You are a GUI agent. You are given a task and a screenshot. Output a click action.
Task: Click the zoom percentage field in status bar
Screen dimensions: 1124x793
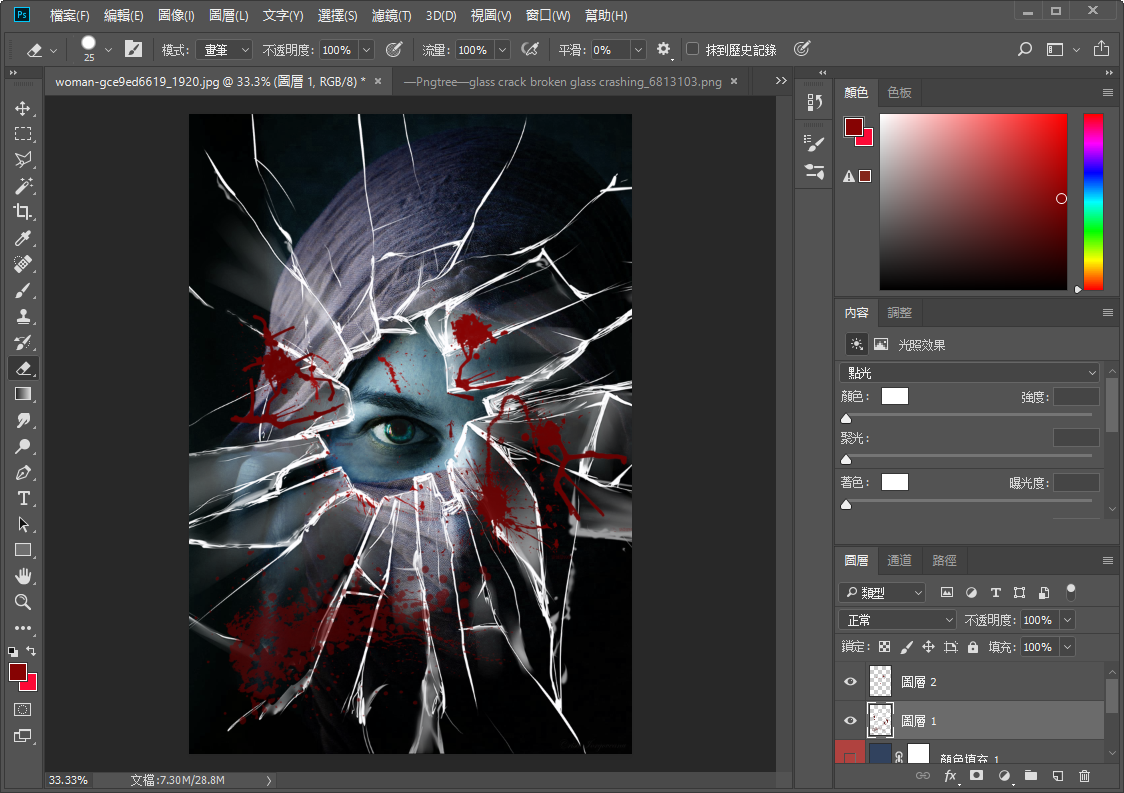(x=68, y=779)
